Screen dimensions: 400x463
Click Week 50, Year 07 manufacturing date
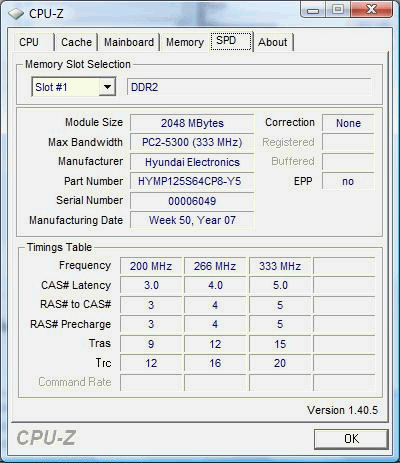click(x=192, y=220)
